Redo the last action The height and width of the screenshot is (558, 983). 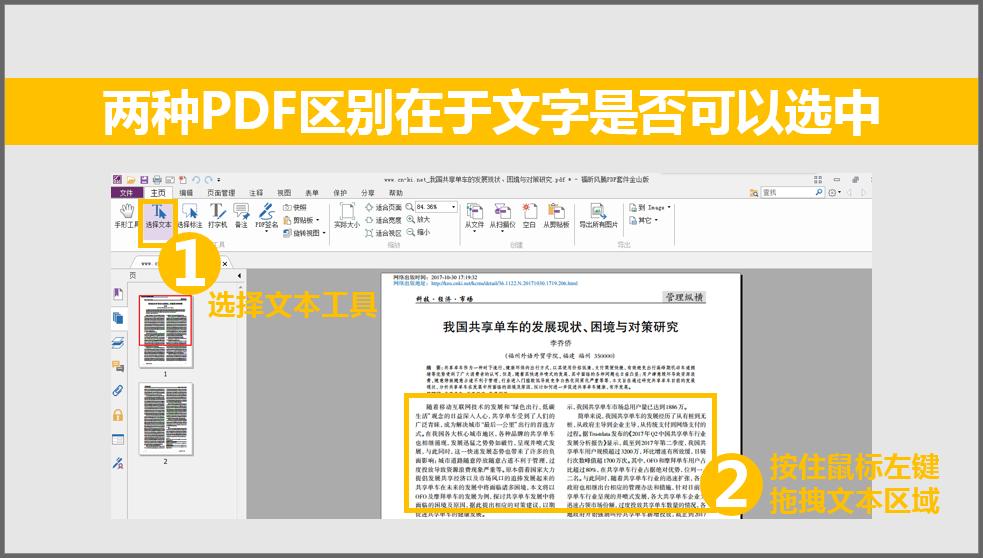pos(209,180)
